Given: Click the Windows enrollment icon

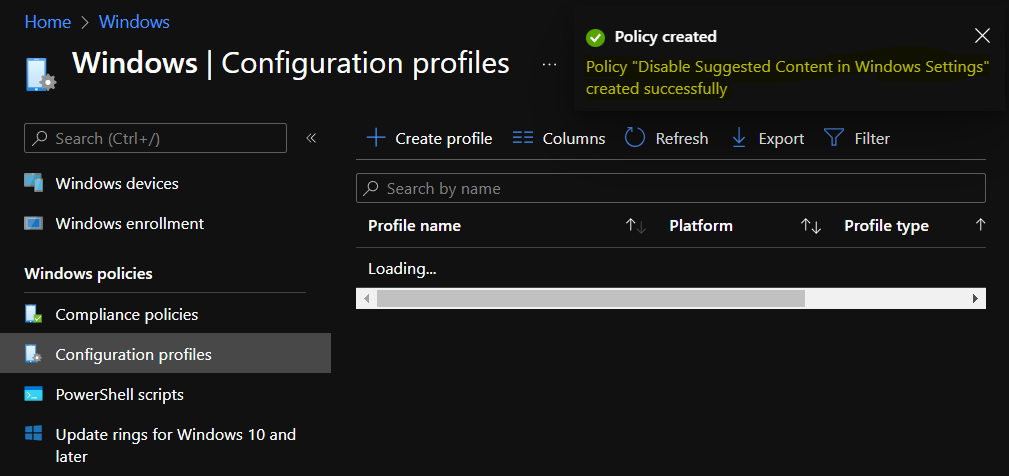Looking at the screenshot, I should 33,223.
